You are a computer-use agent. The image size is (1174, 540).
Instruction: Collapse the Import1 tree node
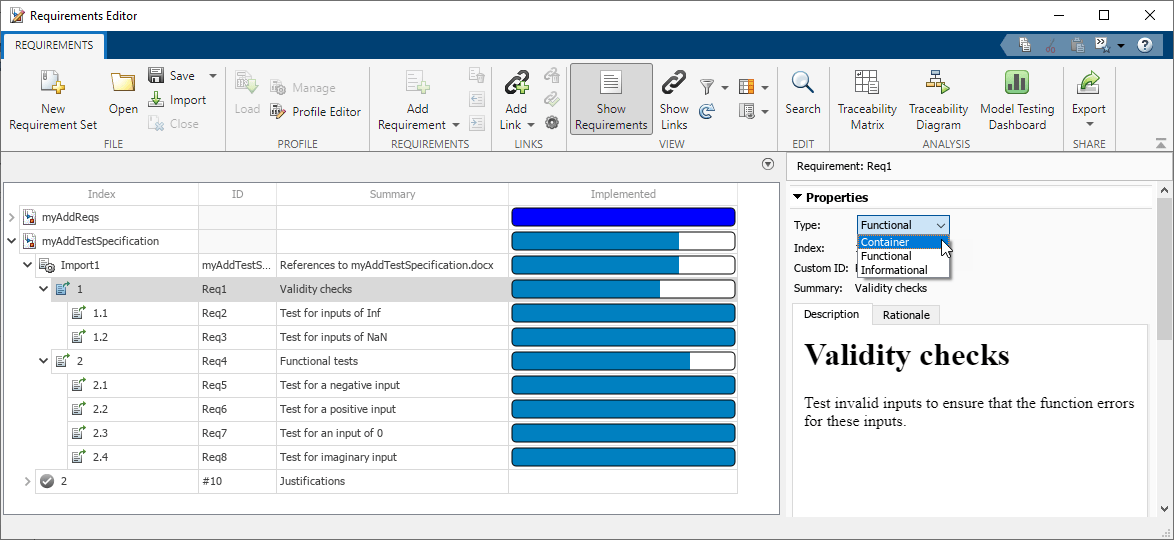27,265
